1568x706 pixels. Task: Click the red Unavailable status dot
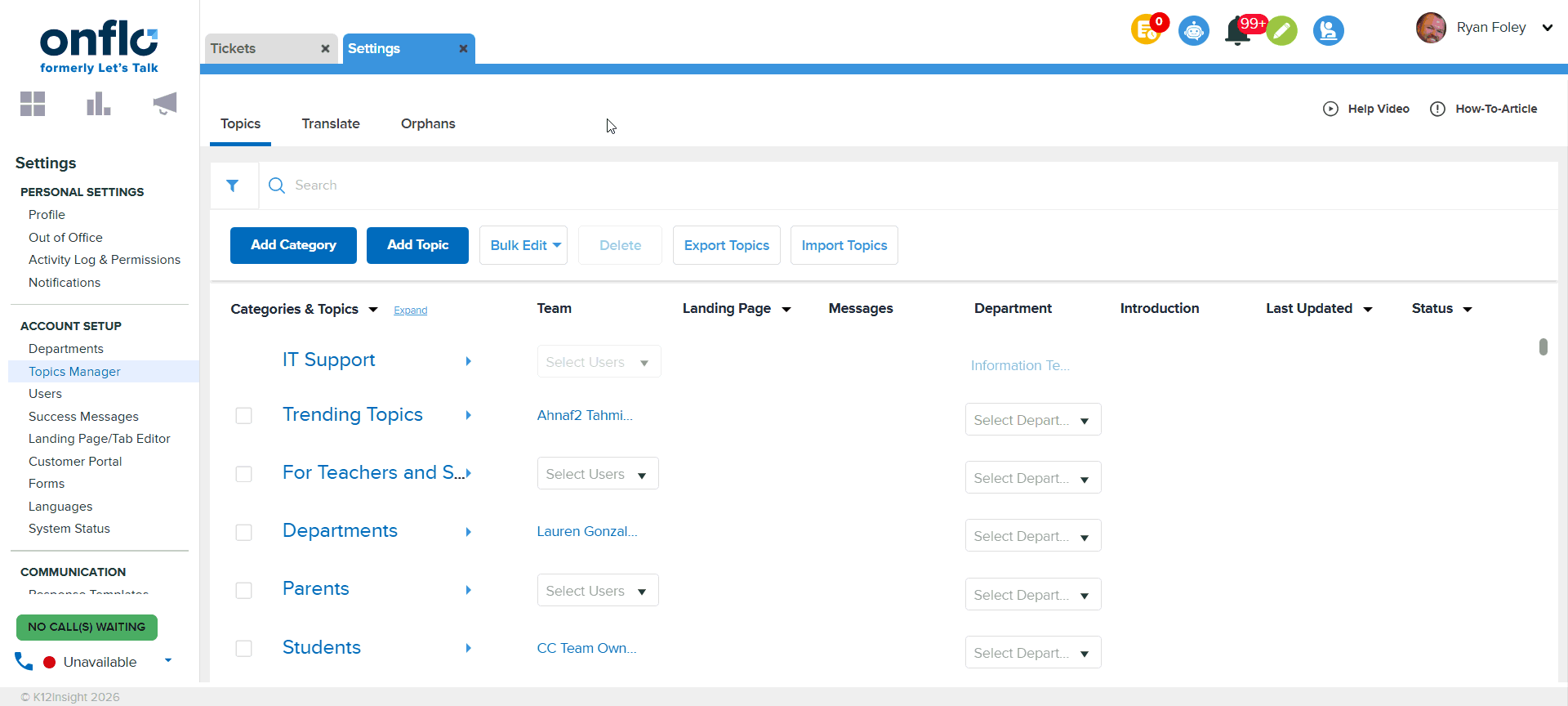(49, 662)
